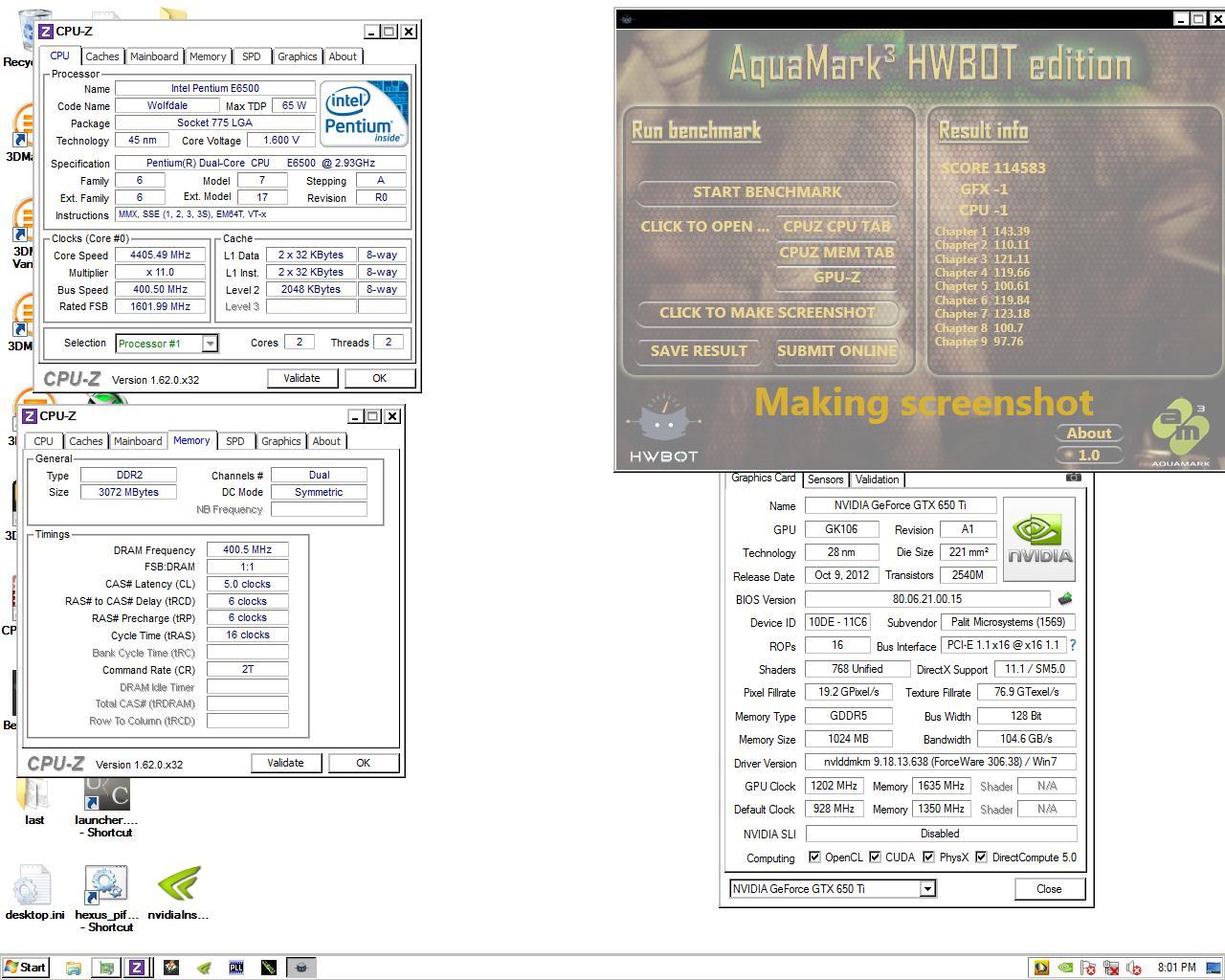Click the Driver Version field in GPU-Z

(x=940, y=763)
